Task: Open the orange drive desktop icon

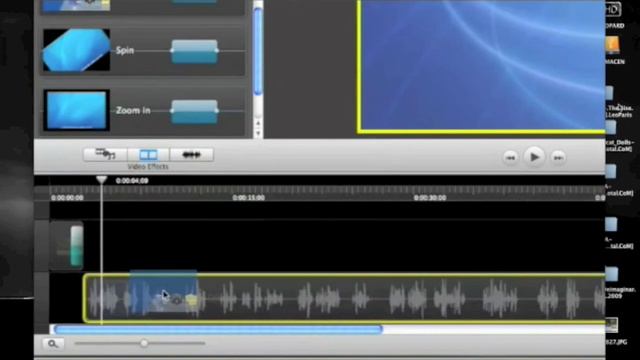Action: tap(613, 45)
